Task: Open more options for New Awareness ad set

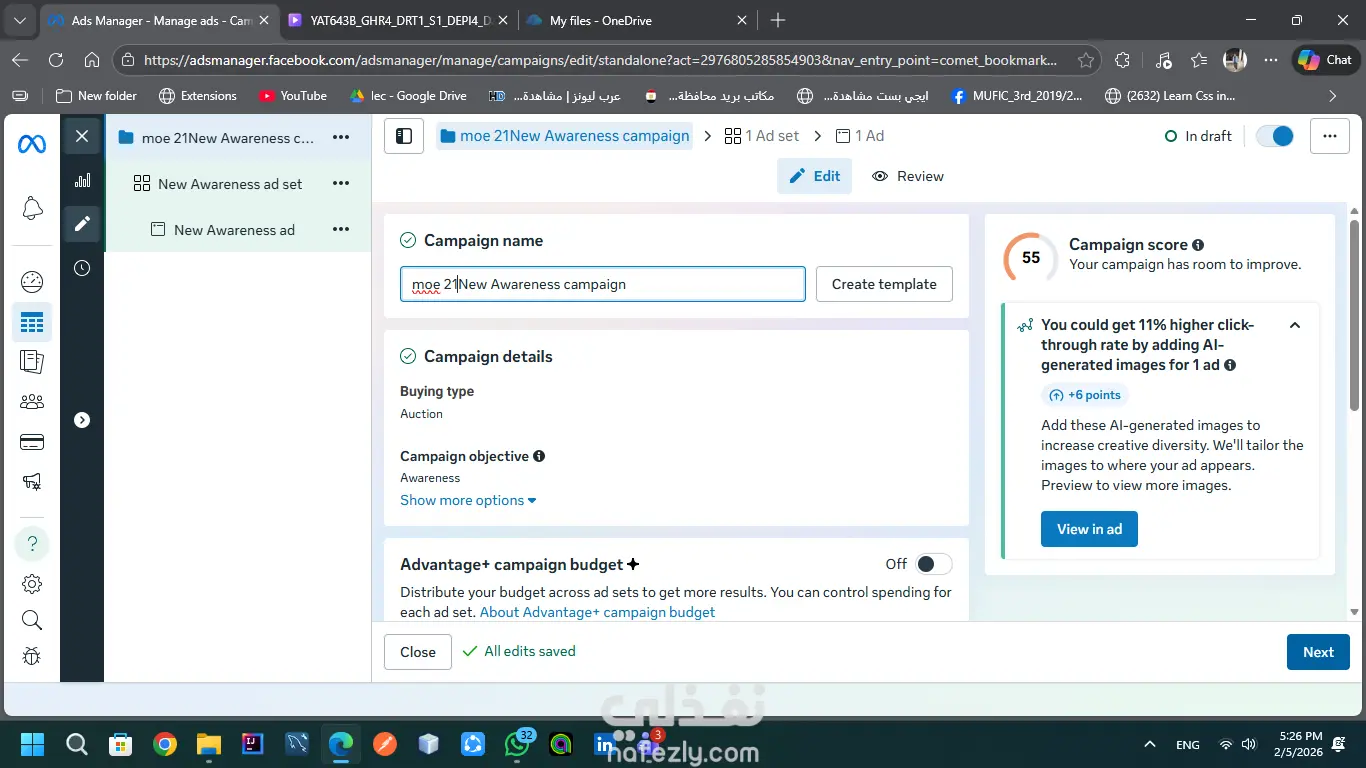Action: coord(341,184)
